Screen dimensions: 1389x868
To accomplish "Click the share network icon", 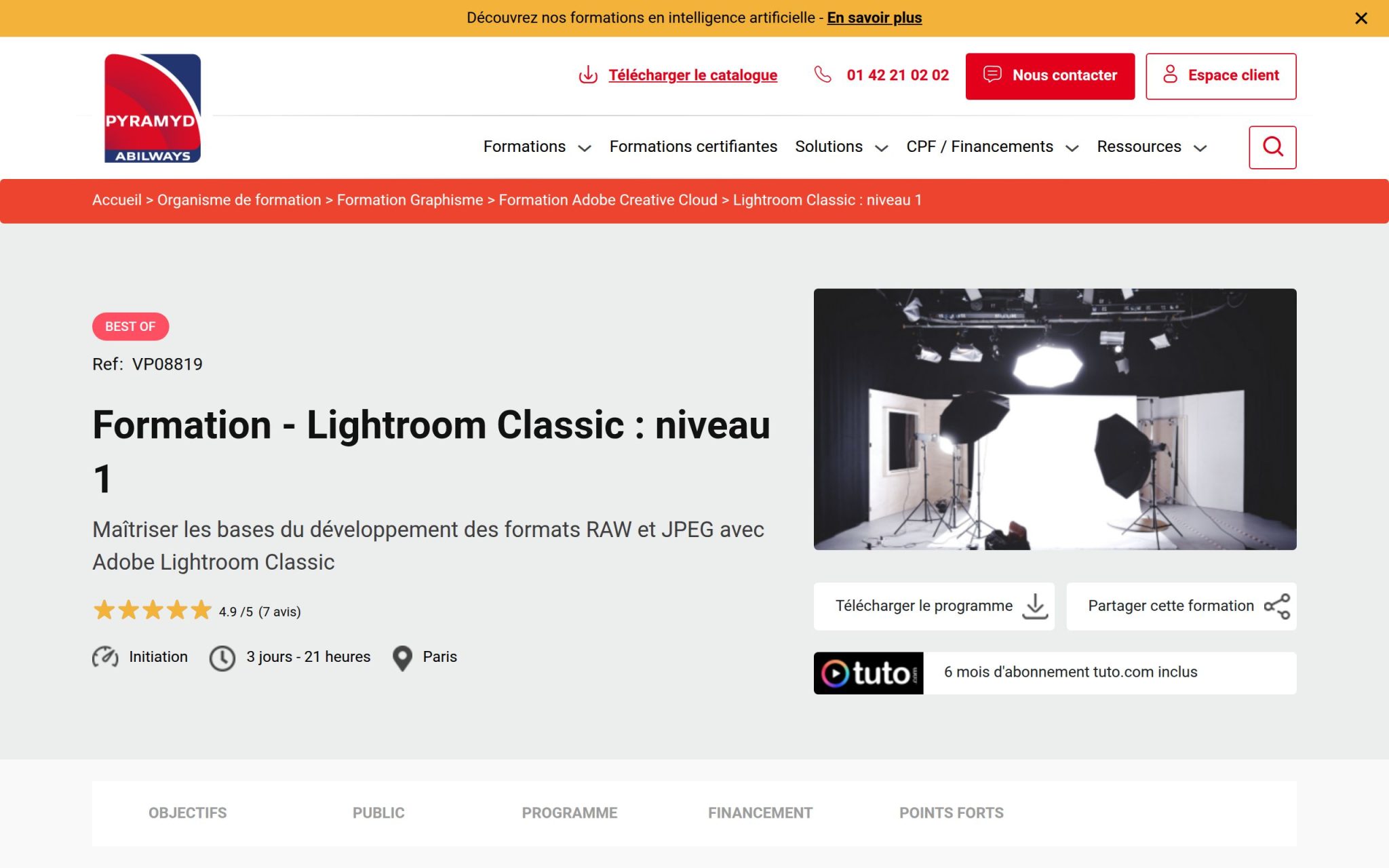I will click(1276, 606).
